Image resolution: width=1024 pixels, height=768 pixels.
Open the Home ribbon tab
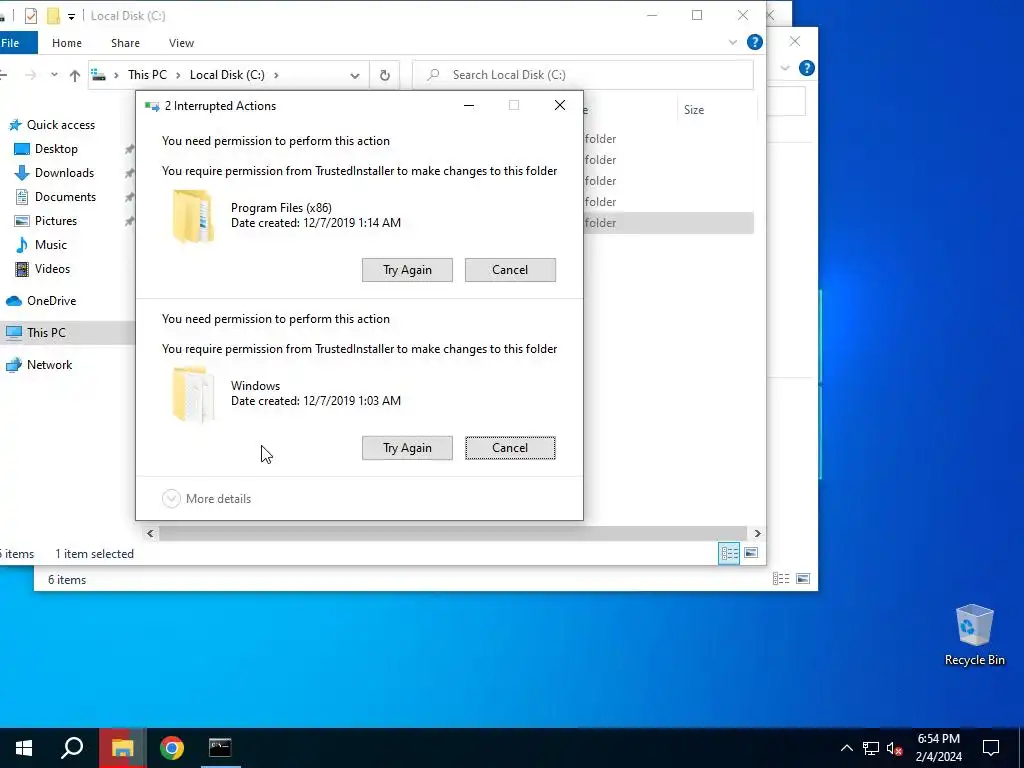[x=67, y=43]
